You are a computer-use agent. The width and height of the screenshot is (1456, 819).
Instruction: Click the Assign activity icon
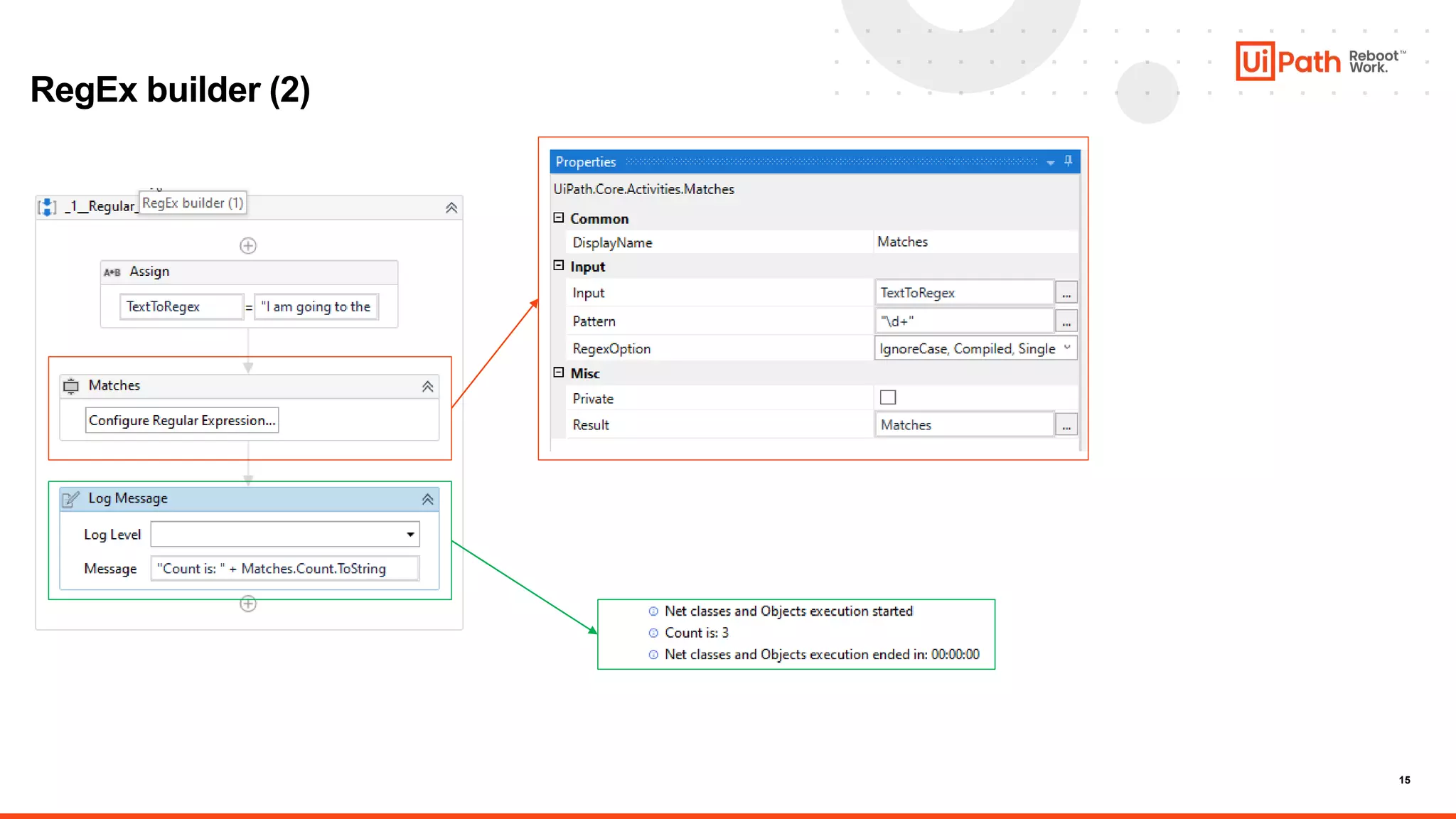(x=112, y=272)
